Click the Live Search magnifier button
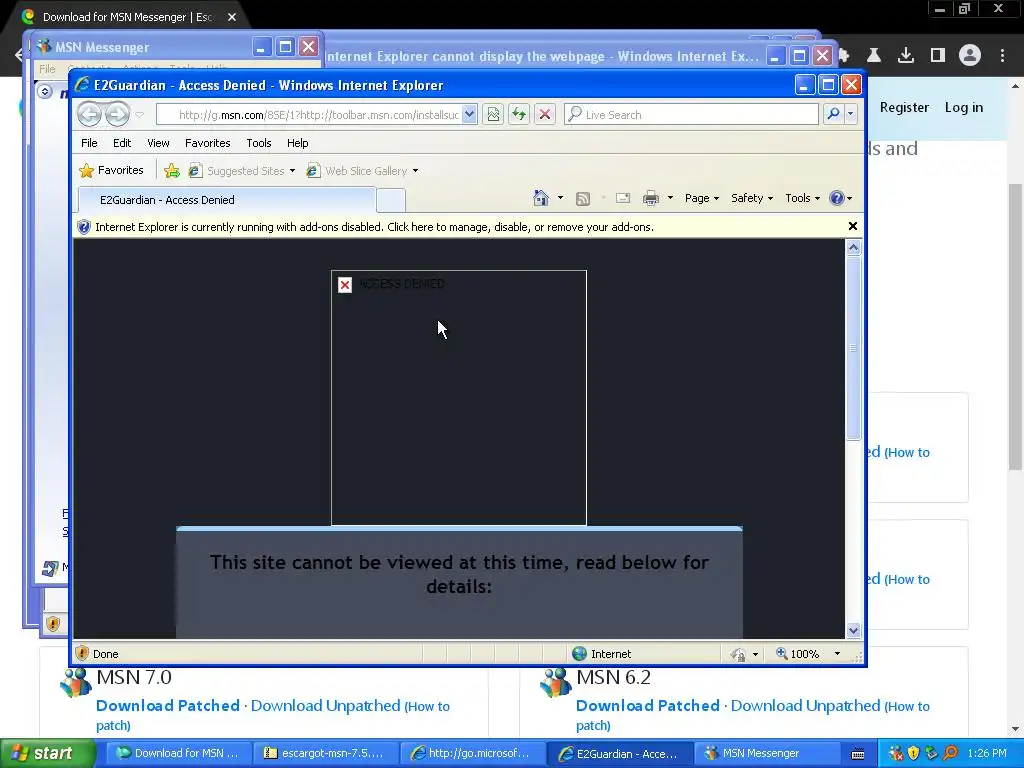Viewport: 1024px width, 768px height. [x=833, y=114]
